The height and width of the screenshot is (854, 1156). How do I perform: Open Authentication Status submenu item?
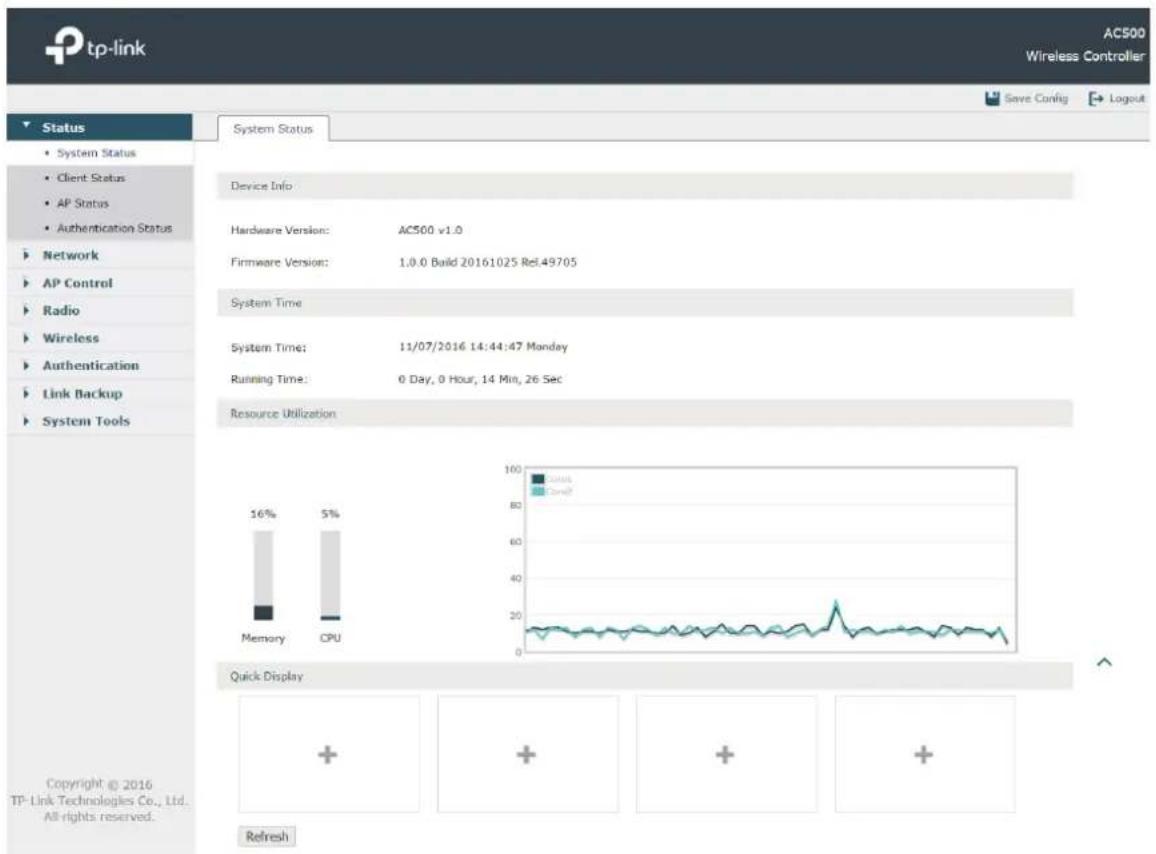pos(114,228)
